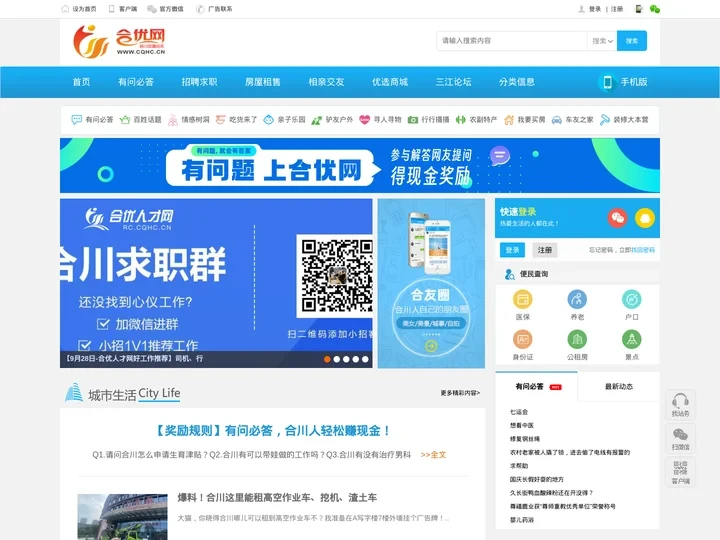Open 三江论坛 in the main navigation

[453, 82]
